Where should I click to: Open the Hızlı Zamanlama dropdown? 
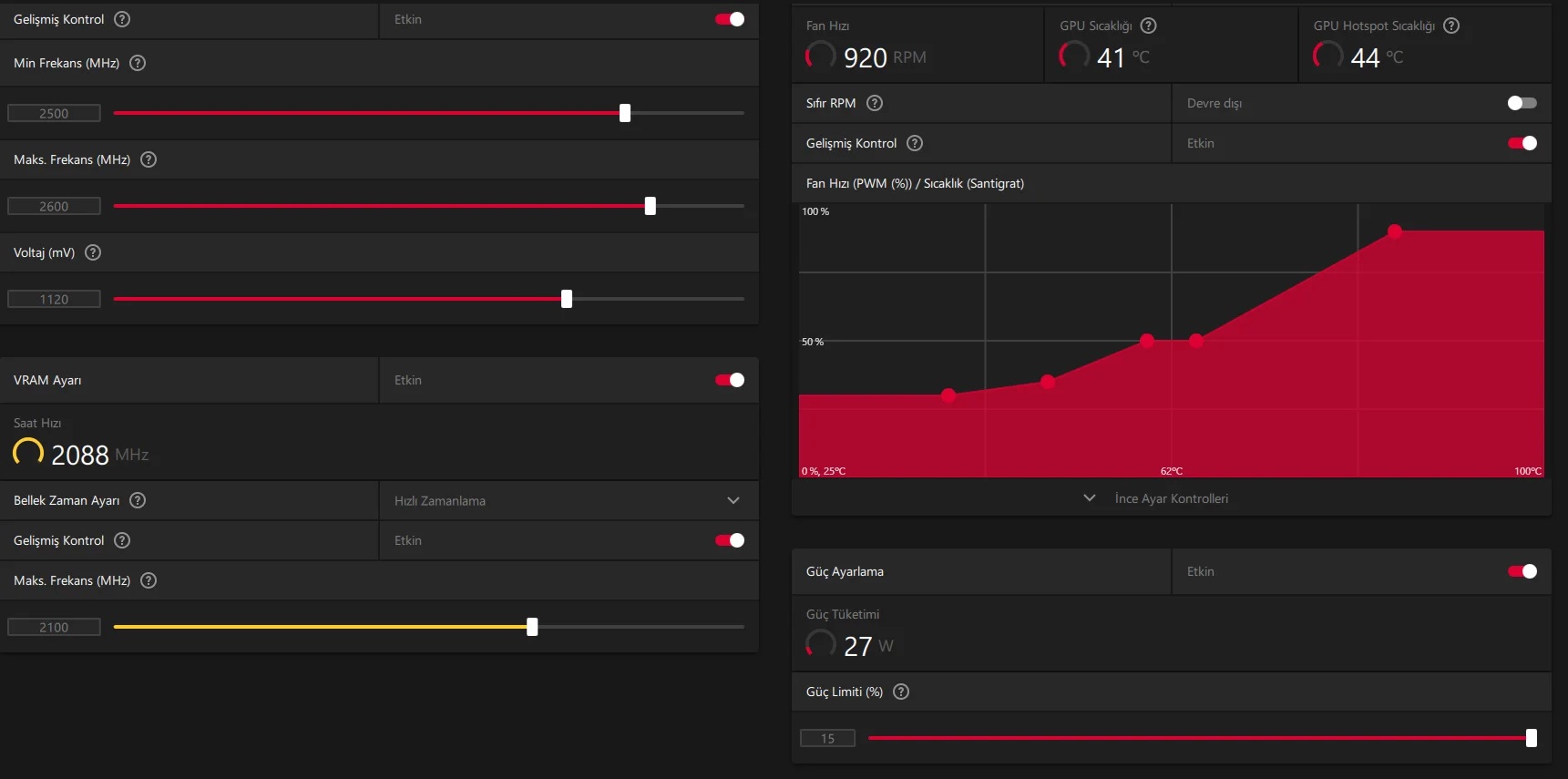click(569, 500)
